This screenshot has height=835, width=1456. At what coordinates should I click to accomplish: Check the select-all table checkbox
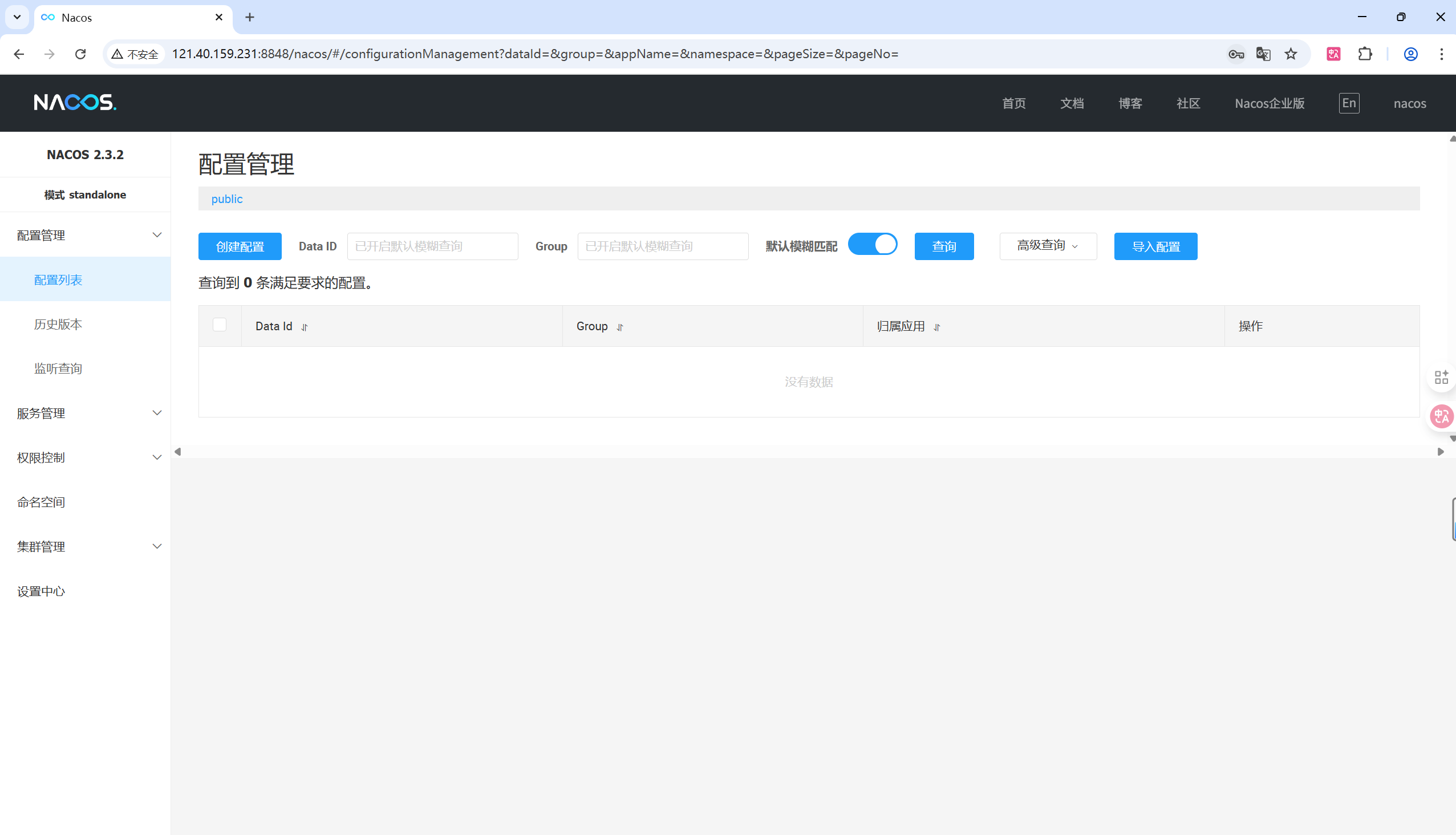(219, 325)
